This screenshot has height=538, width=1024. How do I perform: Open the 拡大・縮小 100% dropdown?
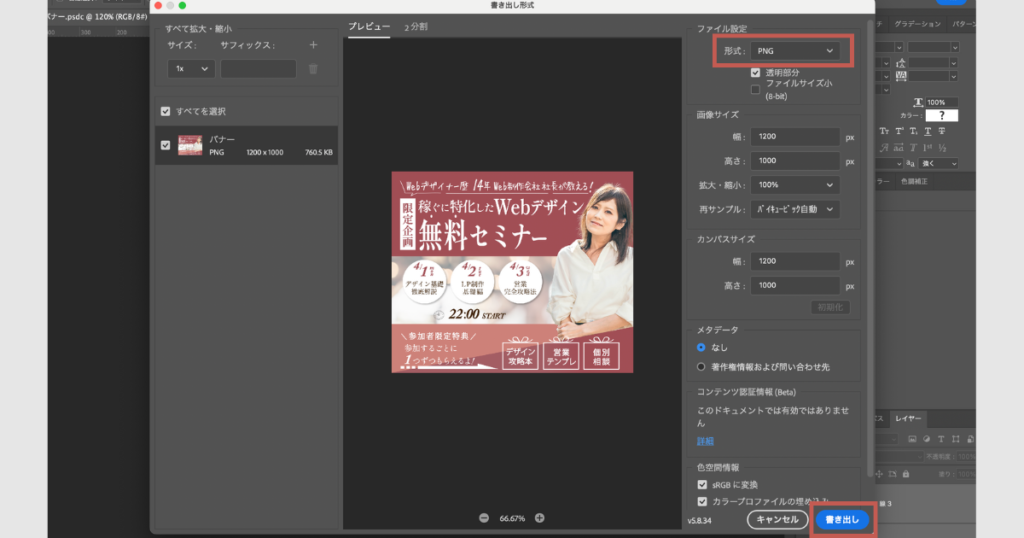[x=795, y=185]
